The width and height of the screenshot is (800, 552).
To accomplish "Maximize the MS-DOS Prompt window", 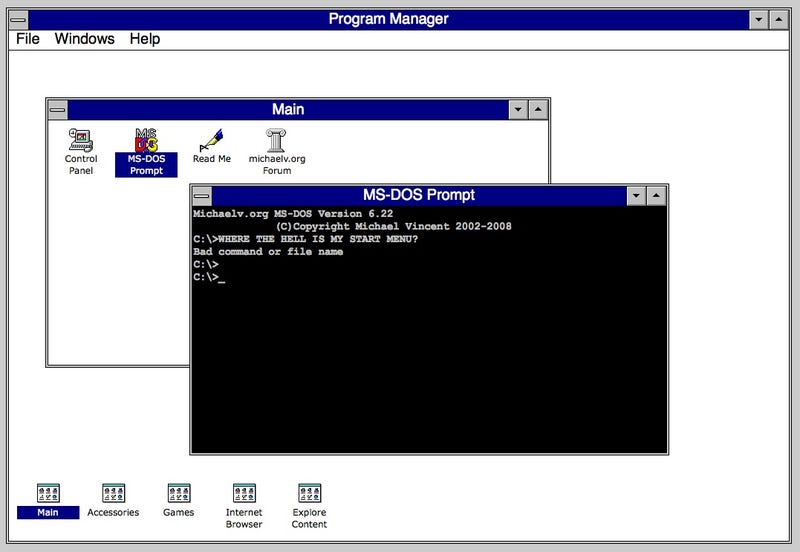I will click(x=656, y=195).
